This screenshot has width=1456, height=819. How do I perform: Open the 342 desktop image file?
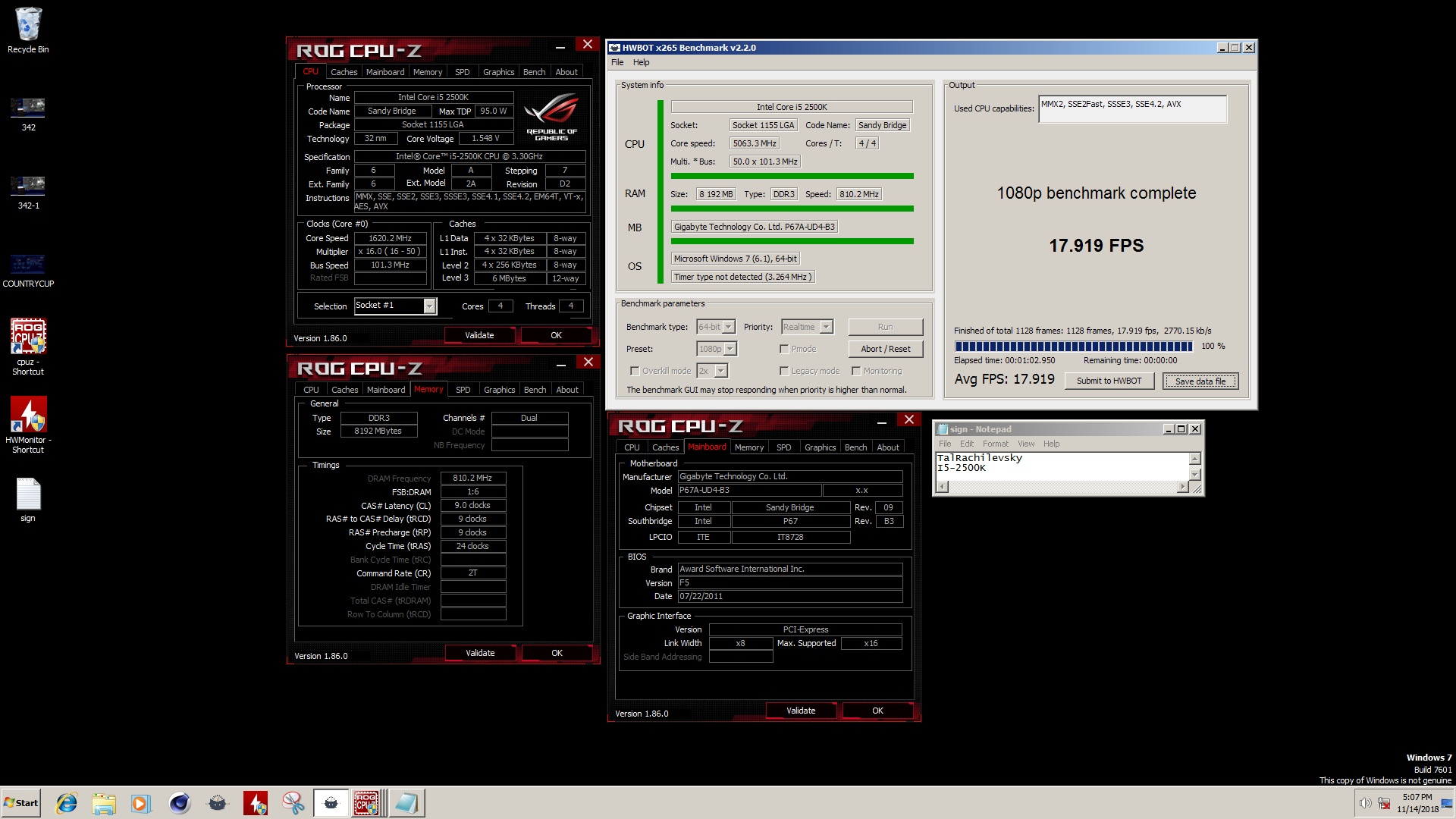click(x=28, y=114)
